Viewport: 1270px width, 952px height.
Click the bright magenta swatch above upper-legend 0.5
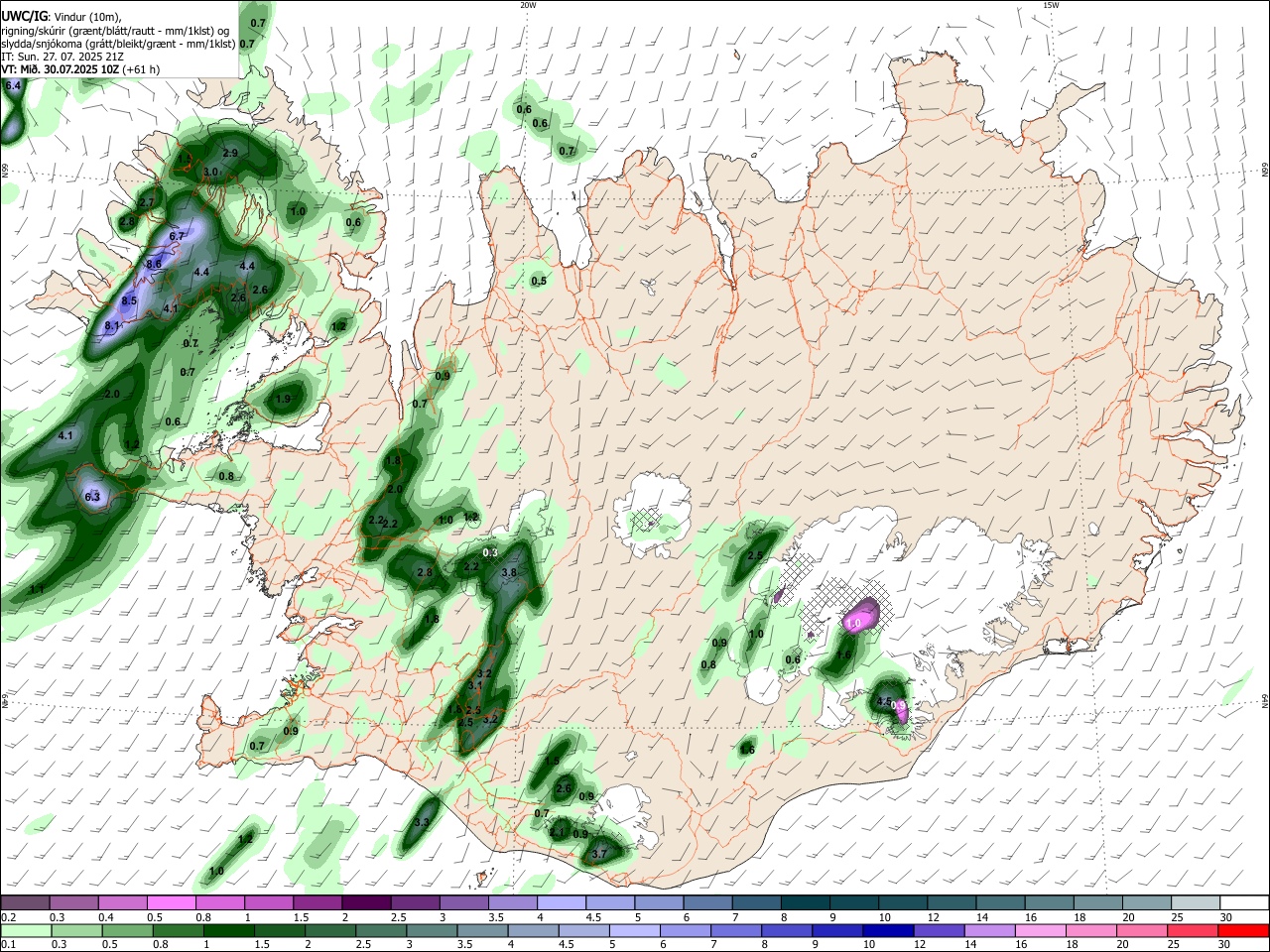point(171,902)
